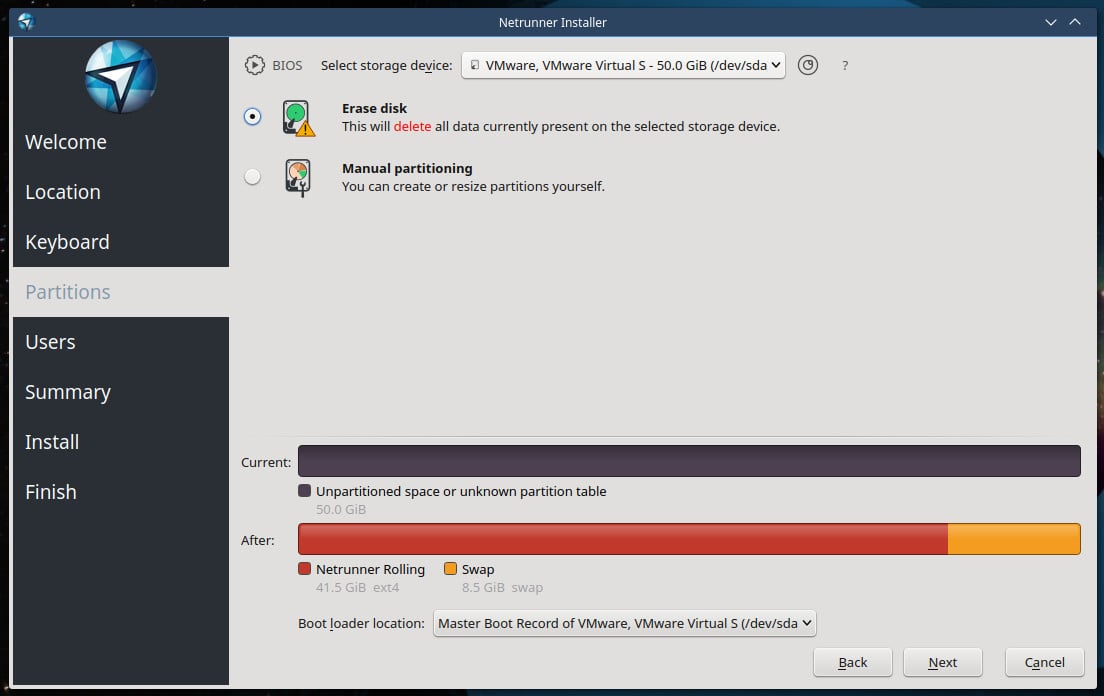Click the question mark help icon

click(845, 65)
